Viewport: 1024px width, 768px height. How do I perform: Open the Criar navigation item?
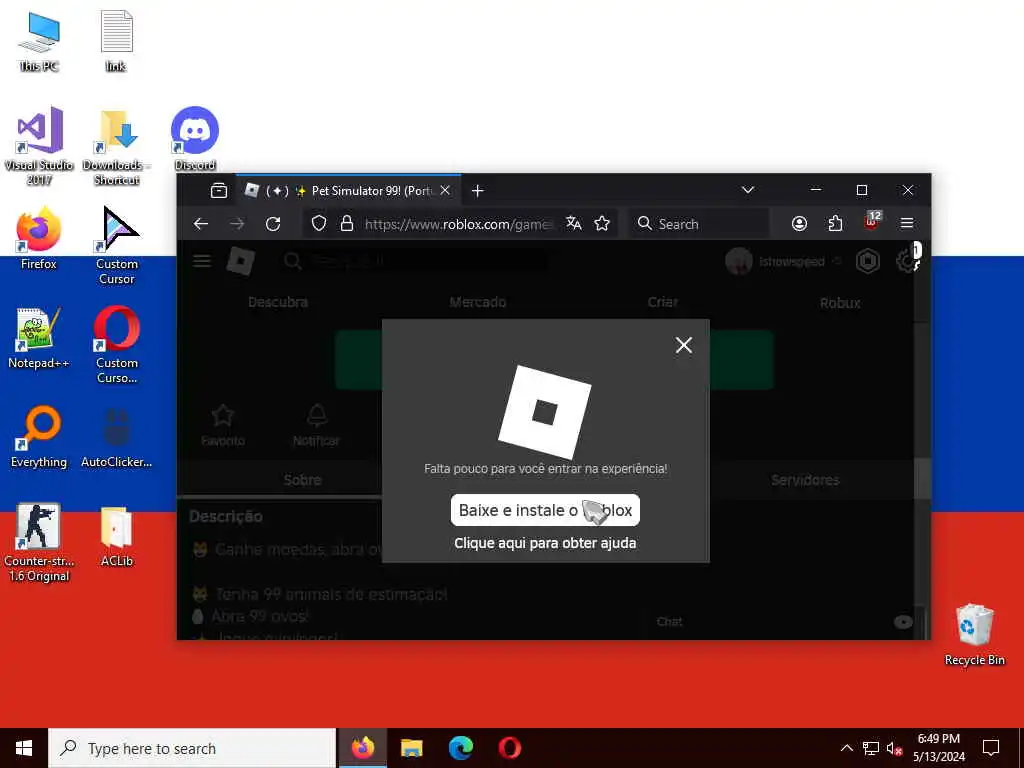pos(663,302)
